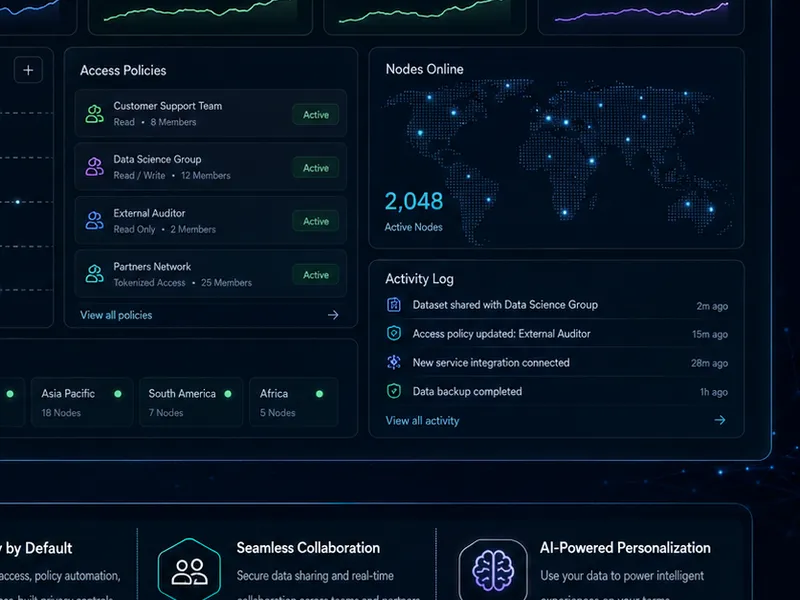
Task: Click the '28m ago' timestamp
Action: tap(709, 363)
